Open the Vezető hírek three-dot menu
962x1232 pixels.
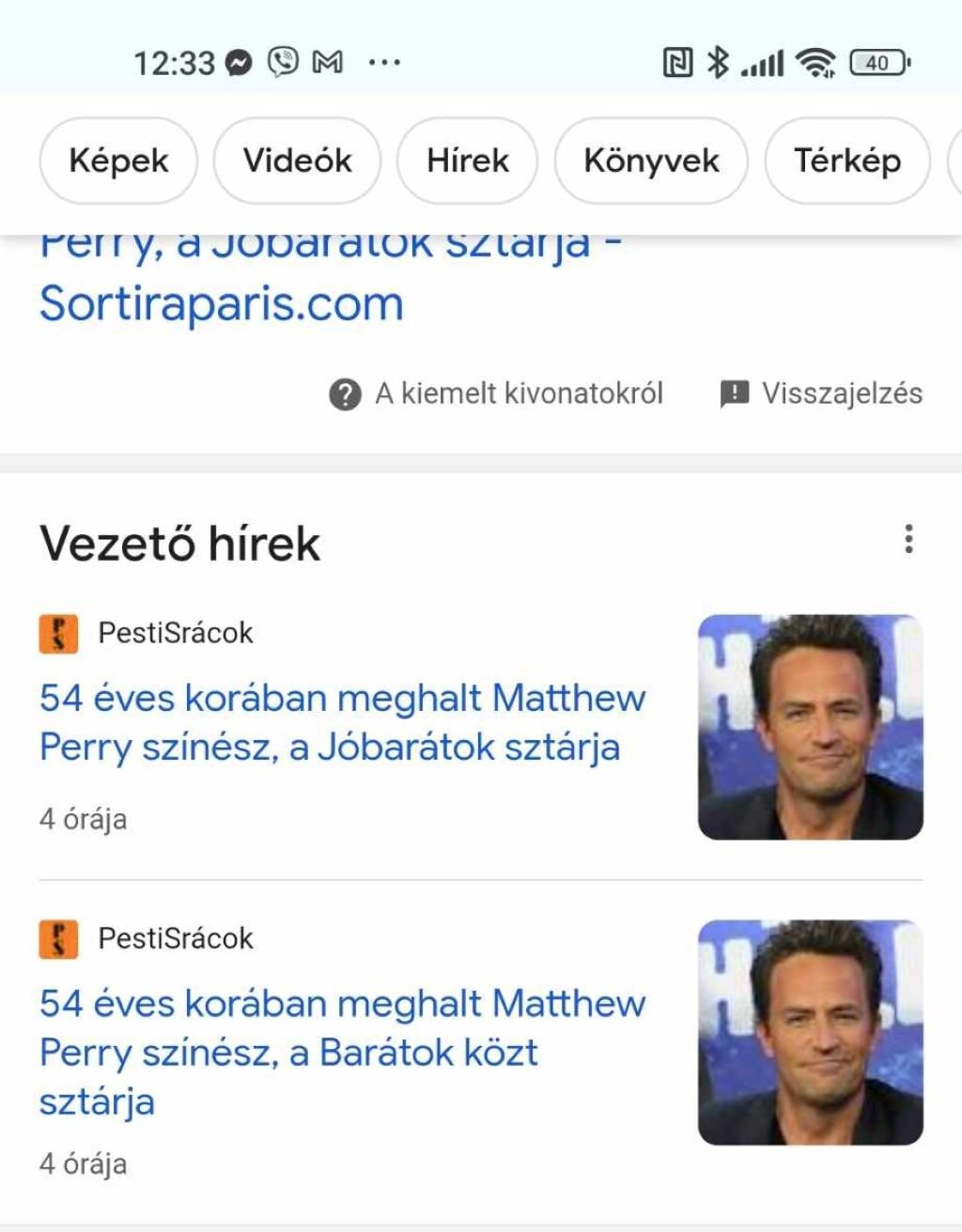908,539
